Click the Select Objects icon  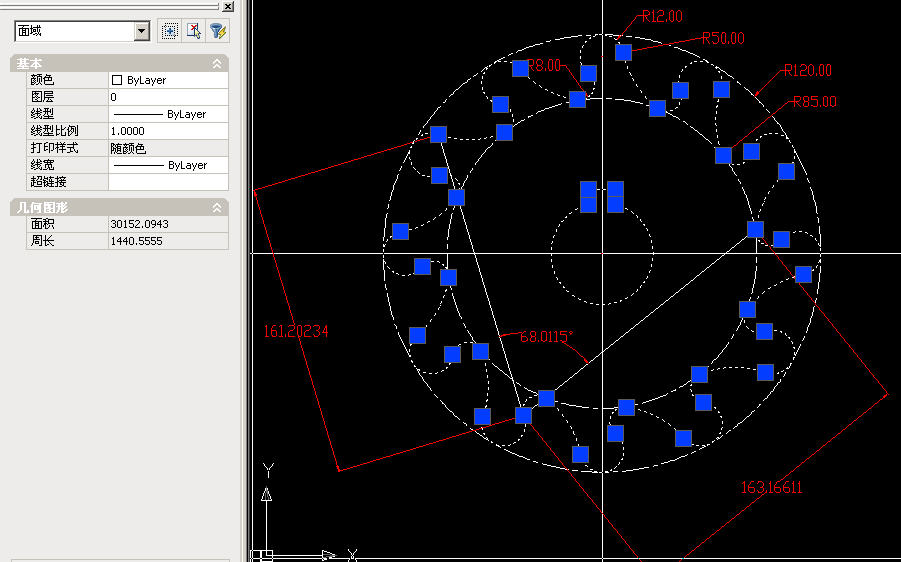pyautogui.click(x=194, y=31)
